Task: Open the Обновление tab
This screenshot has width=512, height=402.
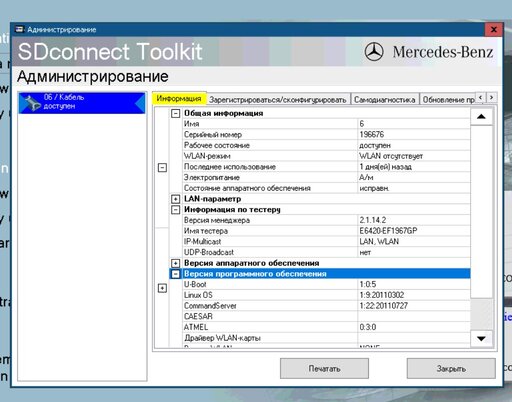Action: (x=448, y=100)
